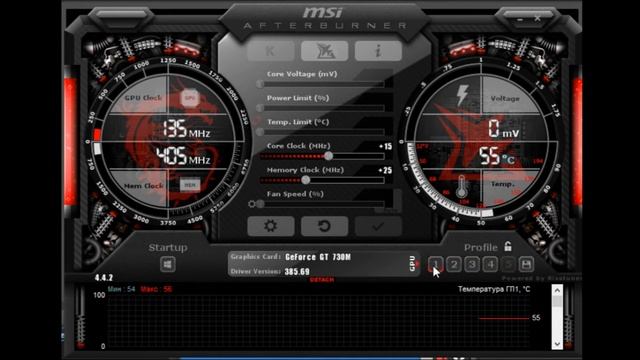Click the thermometer temperature icon
The height and width of the screenshot is (360, 640).
coord(462,187)
